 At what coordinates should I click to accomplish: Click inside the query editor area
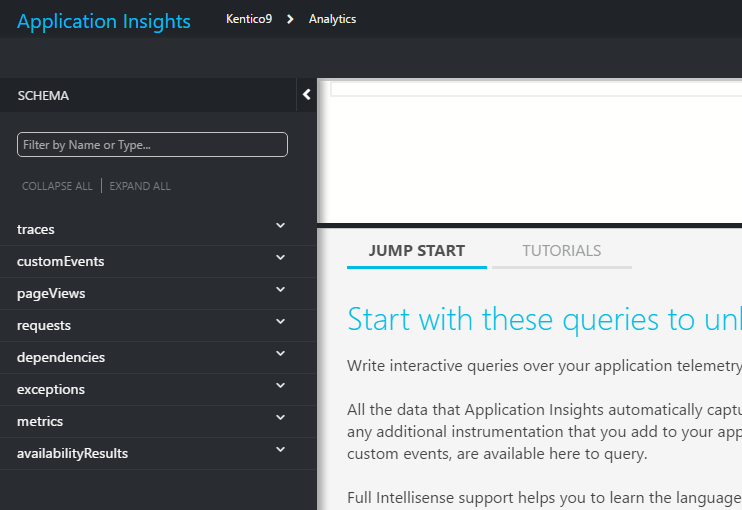pos(530,151)
